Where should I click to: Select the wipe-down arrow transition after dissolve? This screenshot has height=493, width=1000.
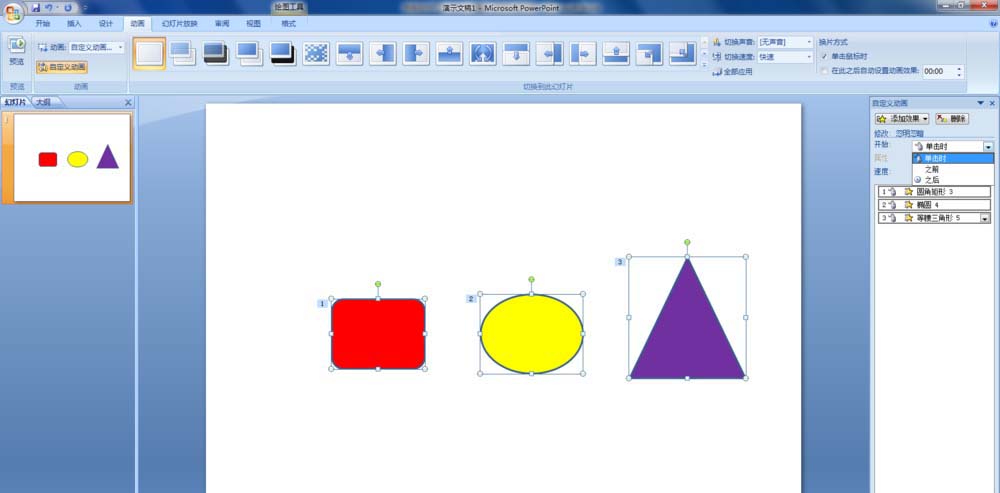point(349,54)
